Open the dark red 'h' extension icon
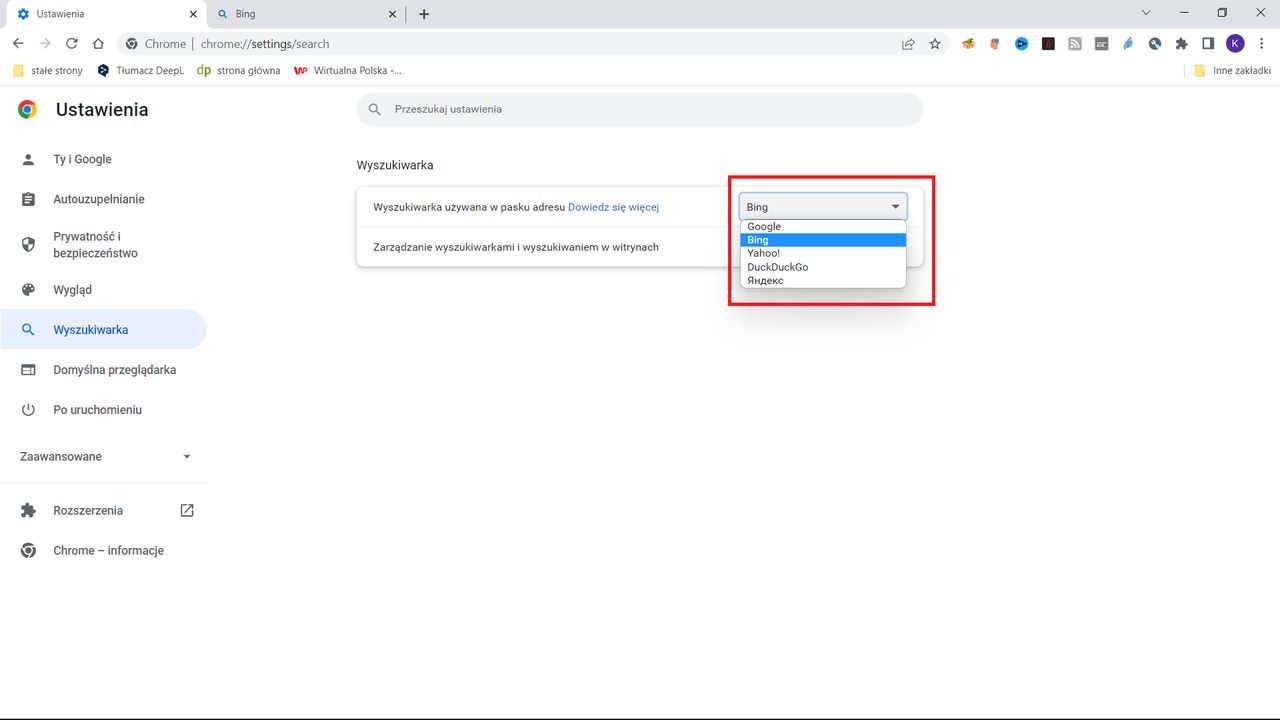The image size is (1280, 720). (x=1048, y=44)
